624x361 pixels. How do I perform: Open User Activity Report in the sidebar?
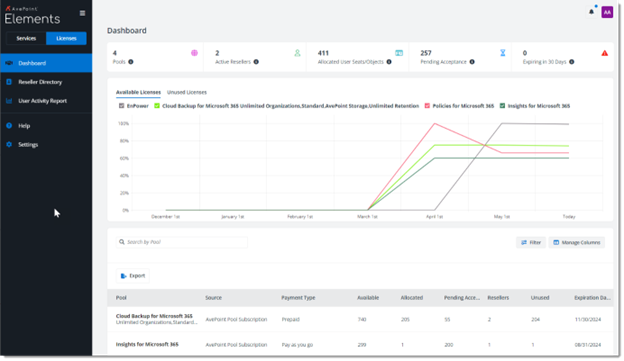point(46,101)
